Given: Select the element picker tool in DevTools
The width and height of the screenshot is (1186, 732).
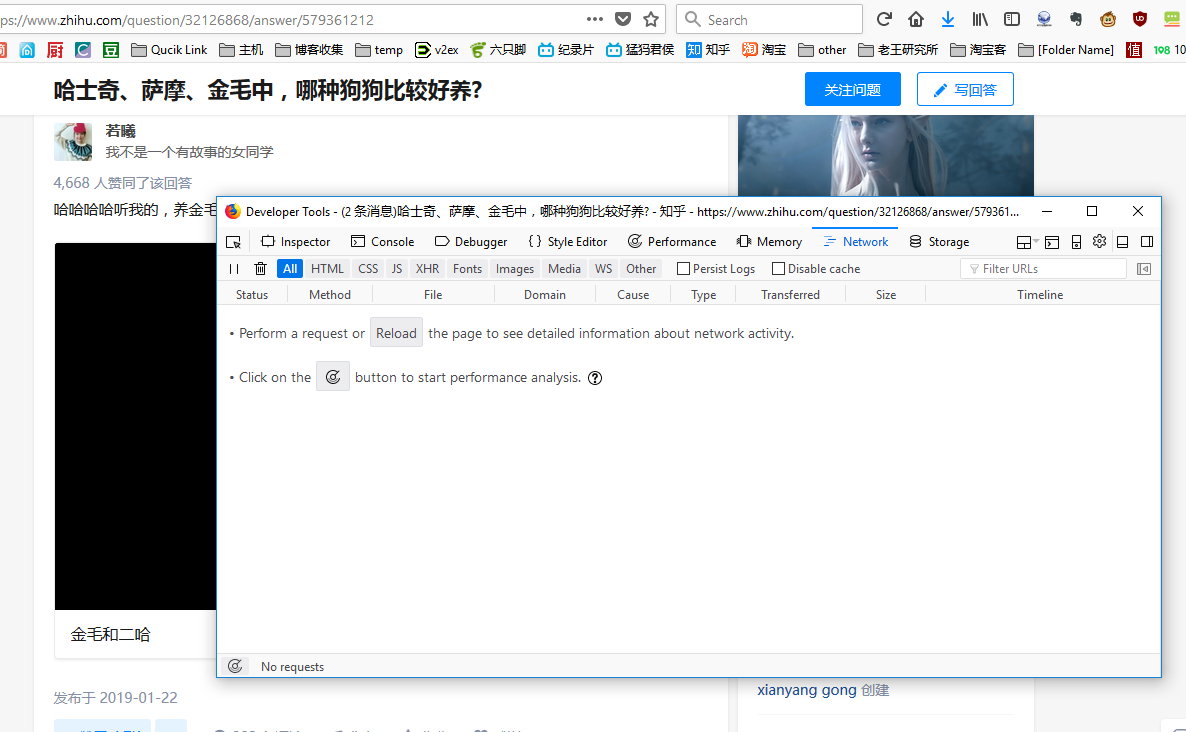Looking at the screenshot, I should click(233, 241).
